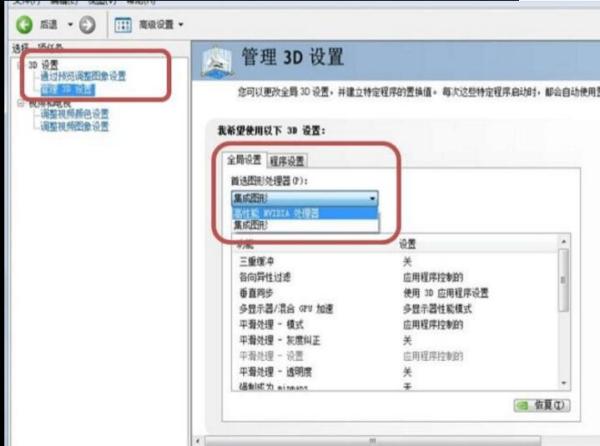
Task: Open 调整视频颜色设置 link
Action: point(75,113)
